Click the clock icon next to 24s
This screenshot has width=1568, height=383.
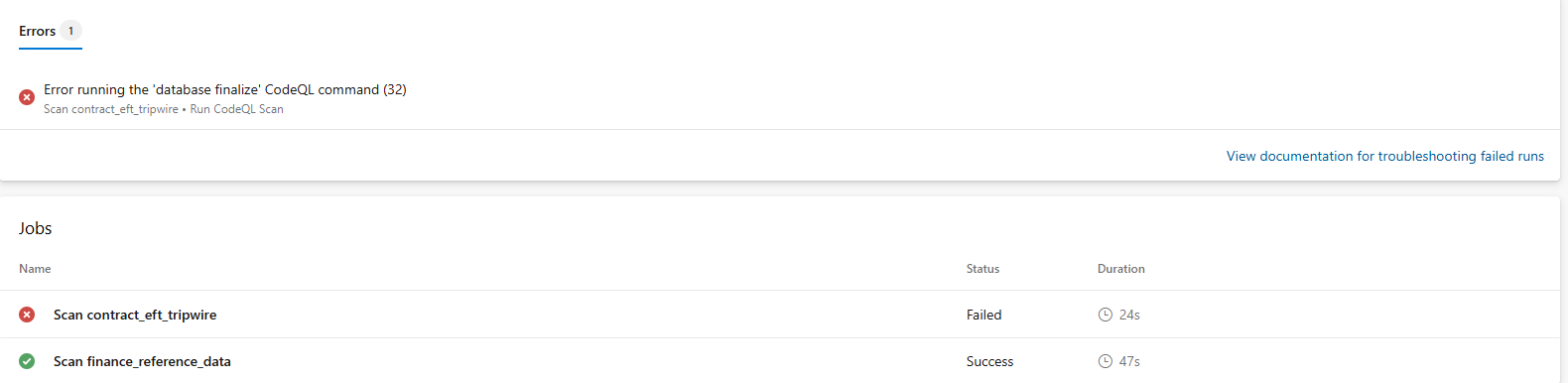point(1106,315)
